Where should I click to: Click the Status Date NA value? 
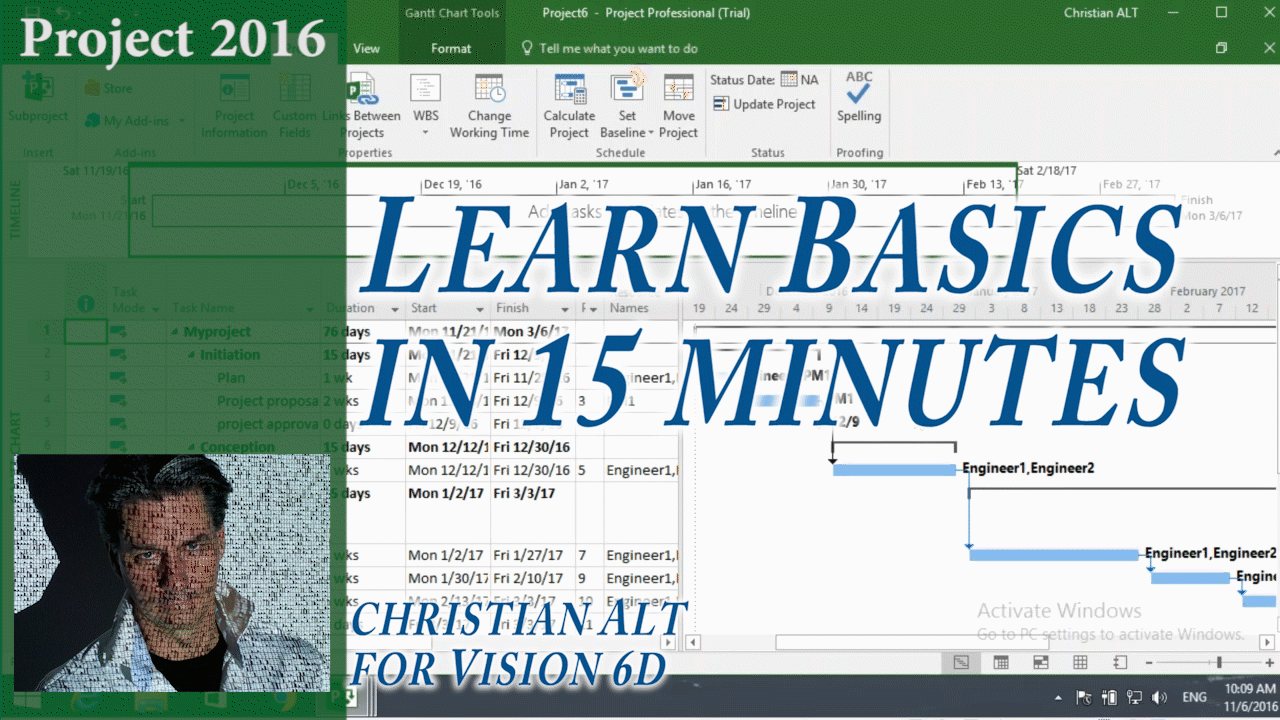809,80
